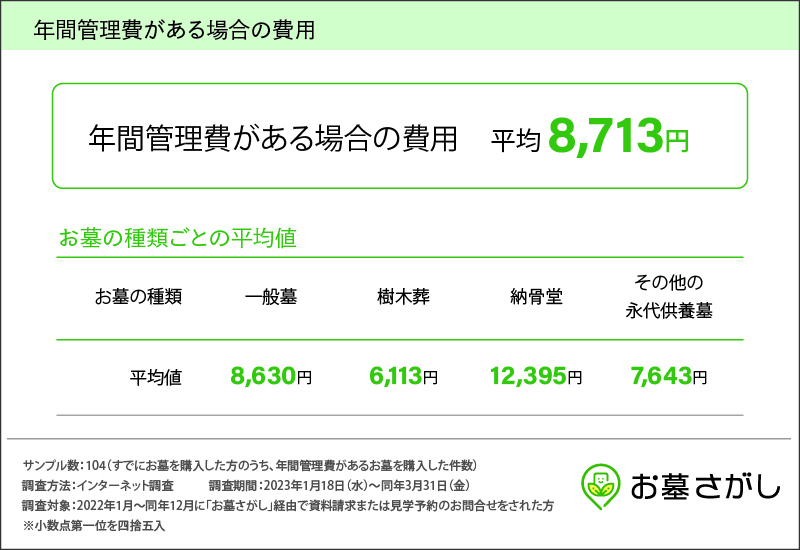Screen dimensions: 800x550
Task: Select the 7,643円 value for 永代供養墓
Action: tap(669, 377)
